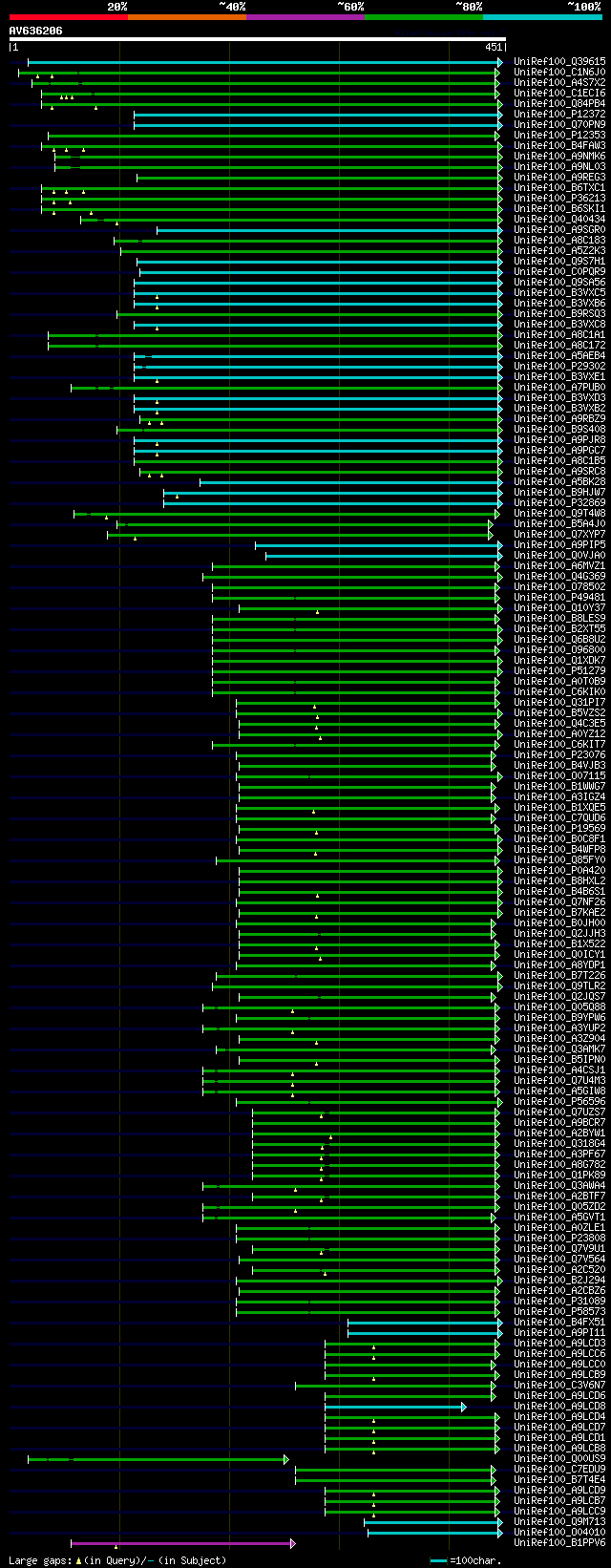
Task: Open hit UniRef100_Q3AMK7
Action: [x=559, y=1049]
